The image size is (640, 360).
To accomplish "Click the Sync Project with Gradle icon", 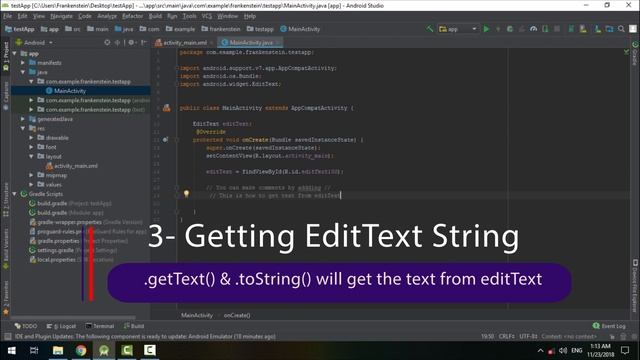I will (571, 29).
